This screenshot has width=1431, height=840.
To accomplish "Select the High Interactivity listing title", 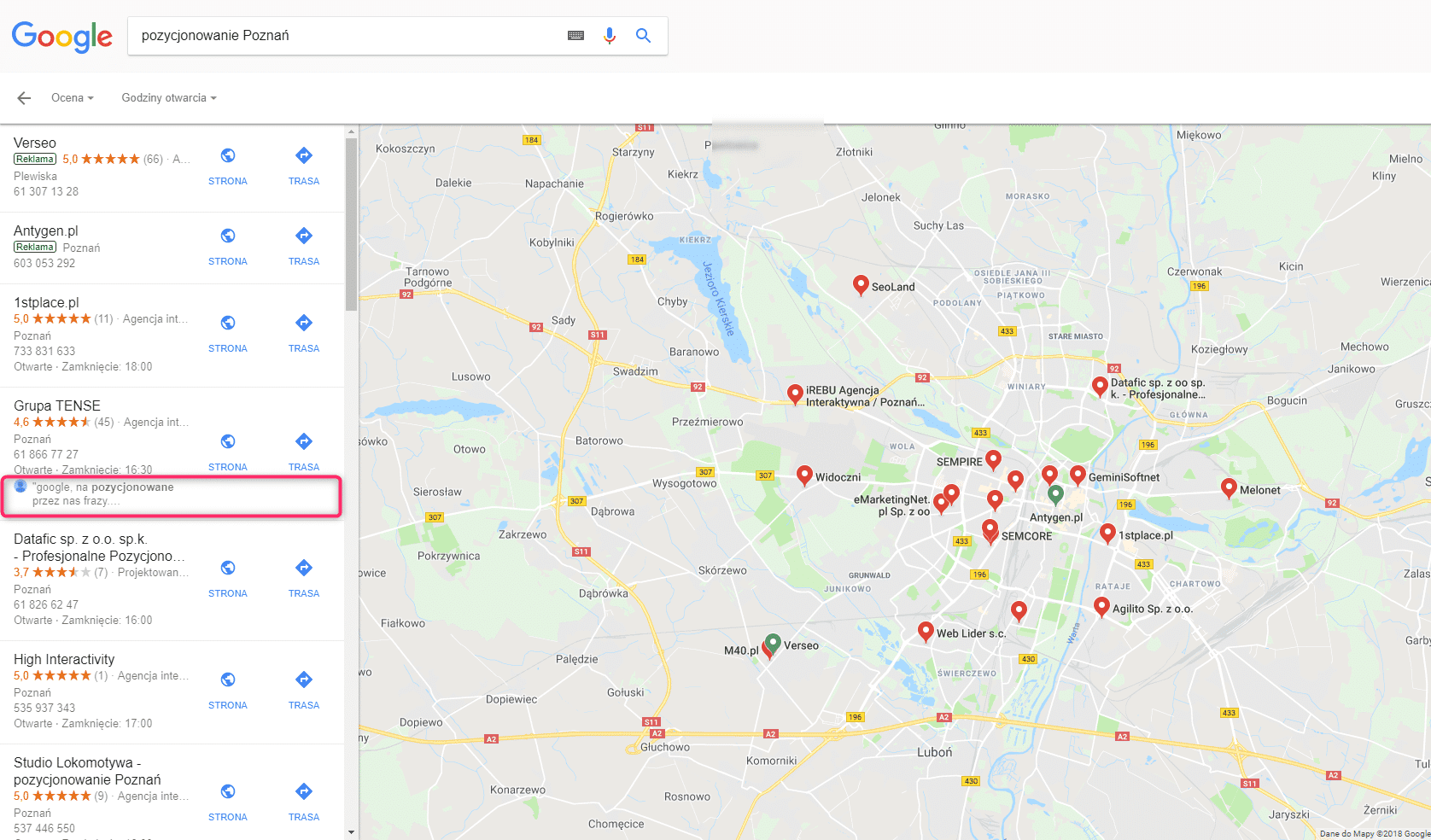I will pyautogui.click(x=64, y=660).
